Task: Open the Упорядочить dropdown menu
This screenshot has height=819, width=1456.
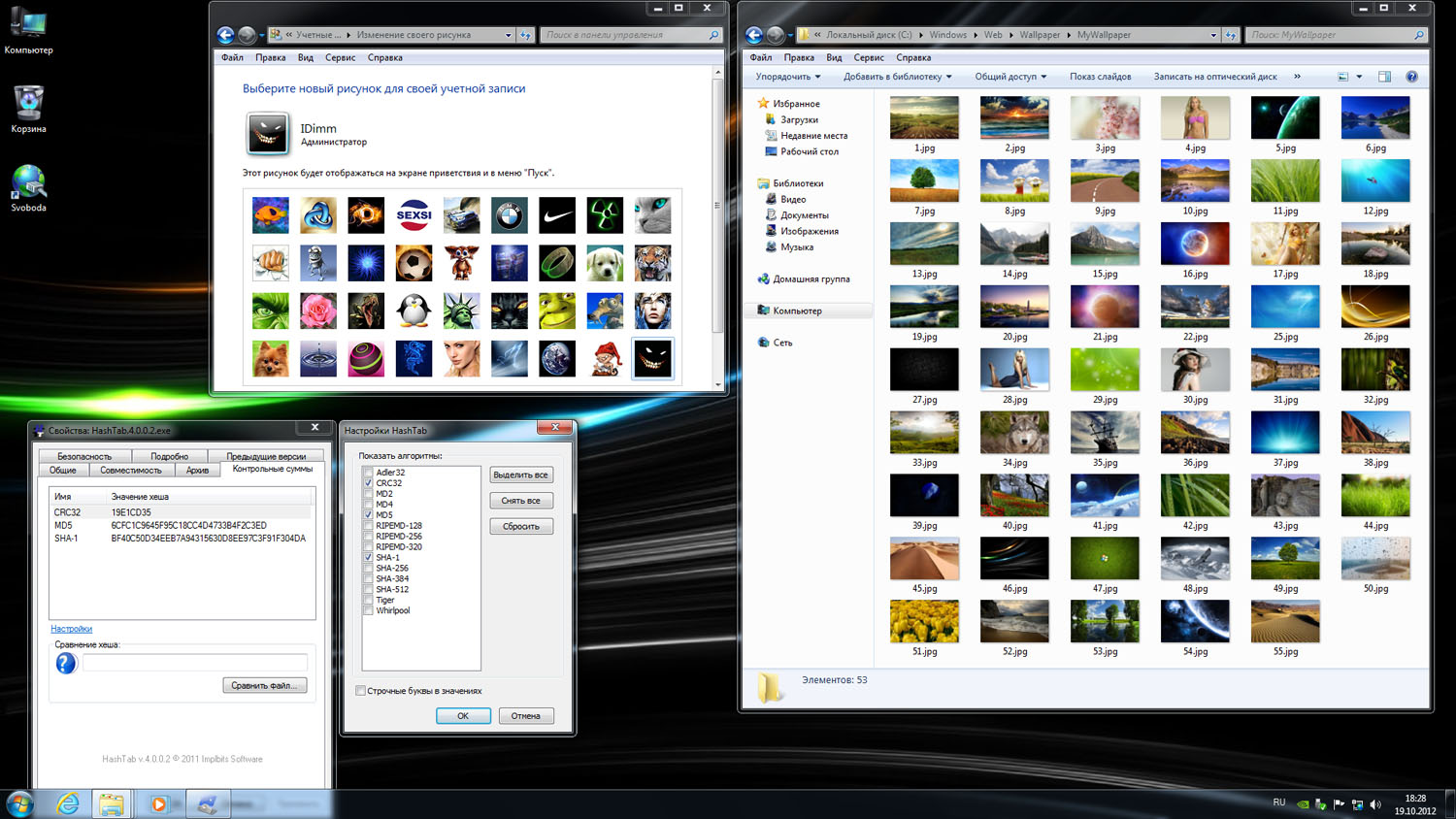Action: click(787, 77)
